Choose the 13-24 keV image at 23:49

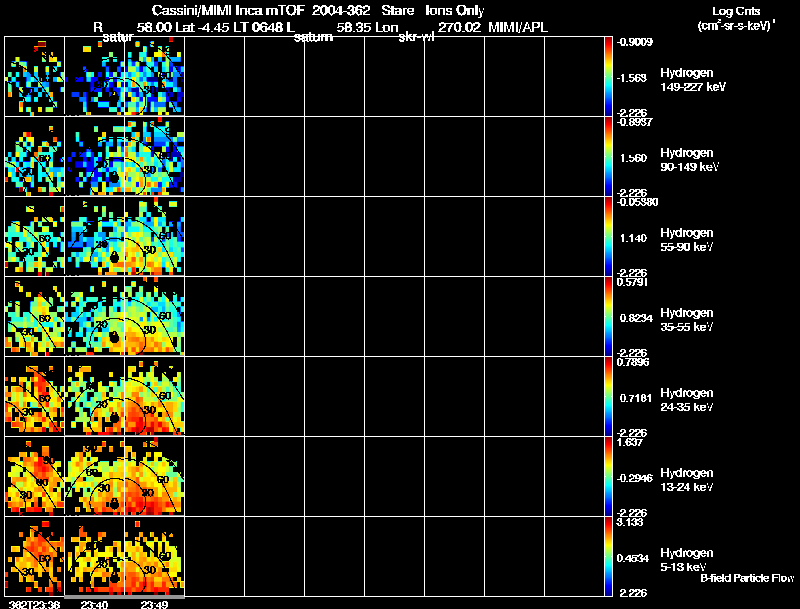point(155,476)
